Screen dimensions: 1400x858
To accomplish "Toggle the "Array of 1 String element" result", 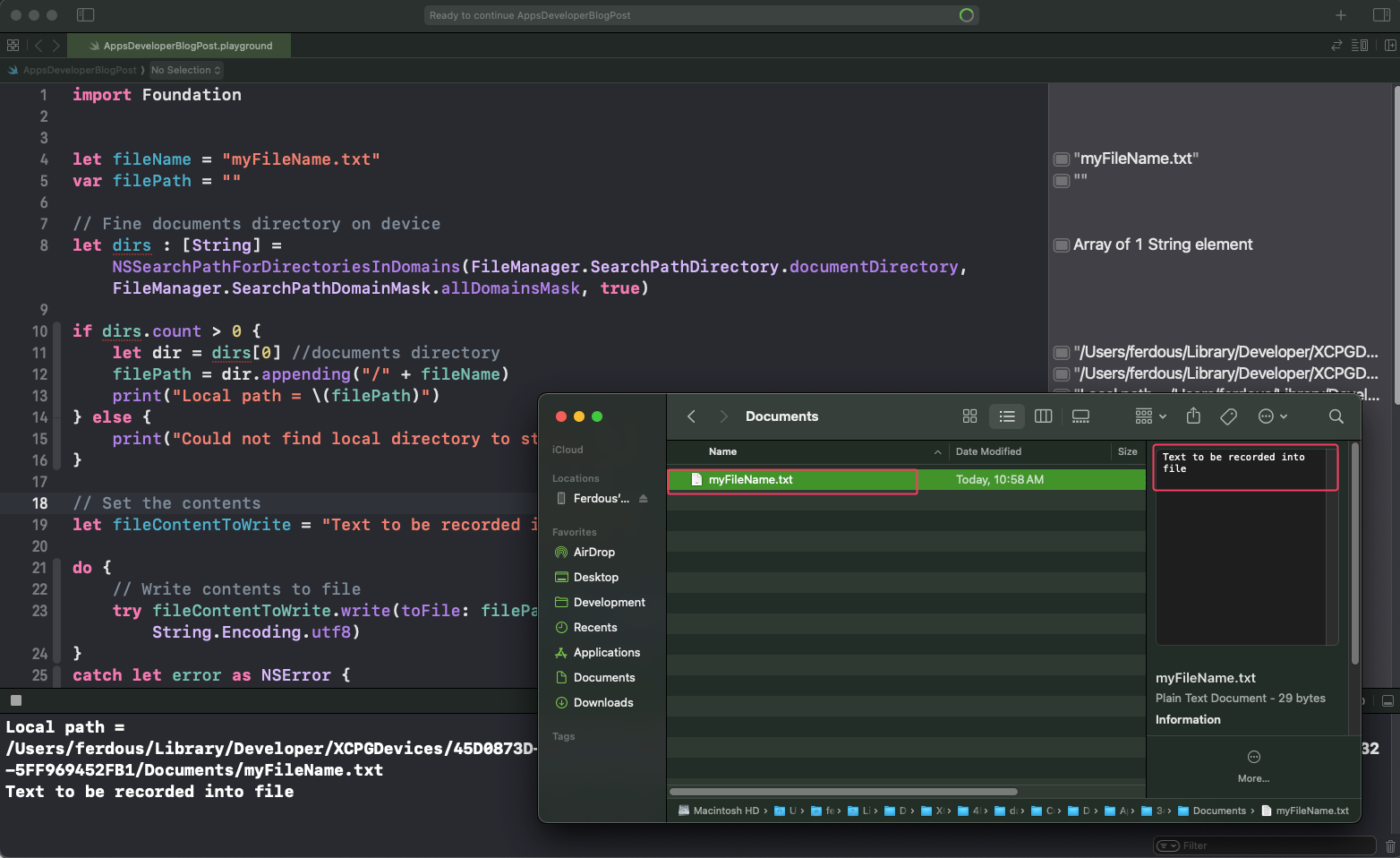I will pyautogui.click(x=1062, y=245).
